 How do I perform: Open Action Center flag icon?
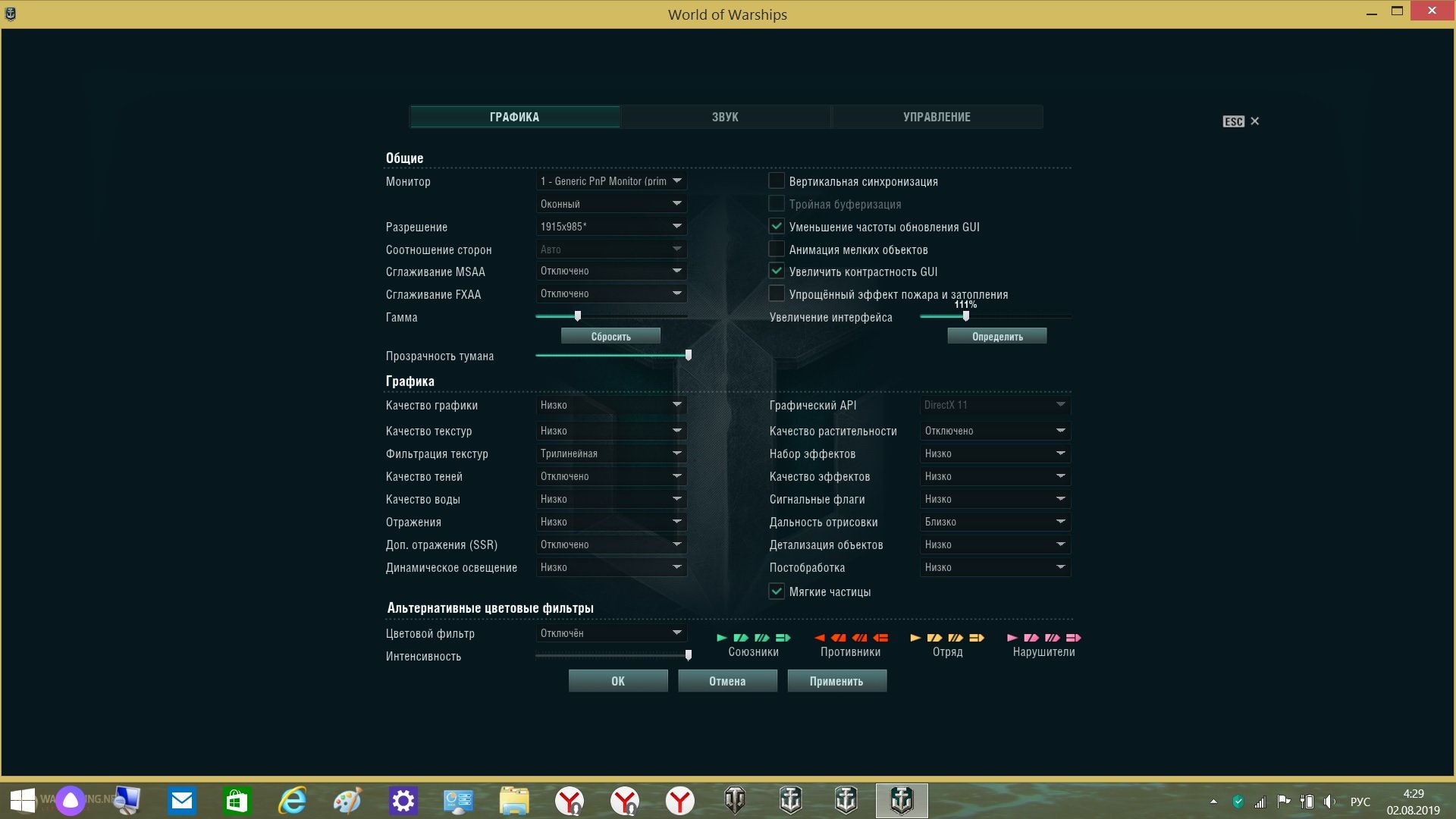(1284, 802)
